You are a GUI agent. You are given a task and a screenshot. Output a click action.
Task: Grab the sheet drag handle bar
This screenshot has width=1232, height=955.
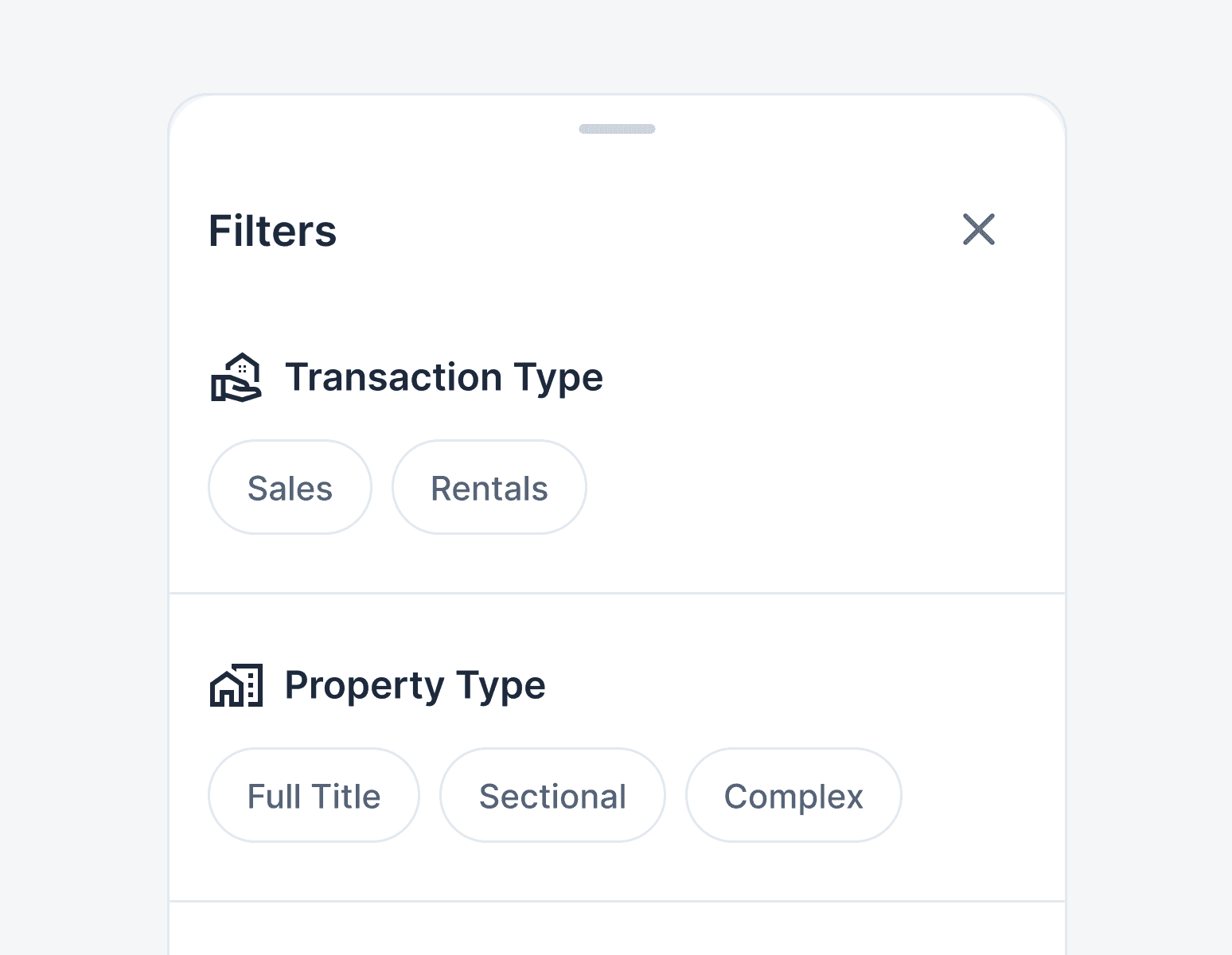[x=617, y=129]
